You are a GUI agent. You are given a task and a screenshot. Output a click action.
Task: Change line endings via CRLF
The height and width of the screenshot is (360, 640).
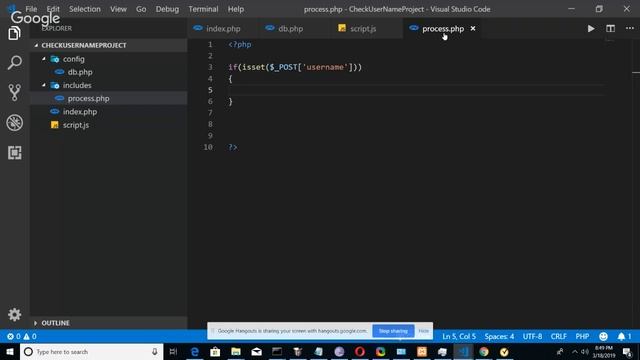point(558,336)
